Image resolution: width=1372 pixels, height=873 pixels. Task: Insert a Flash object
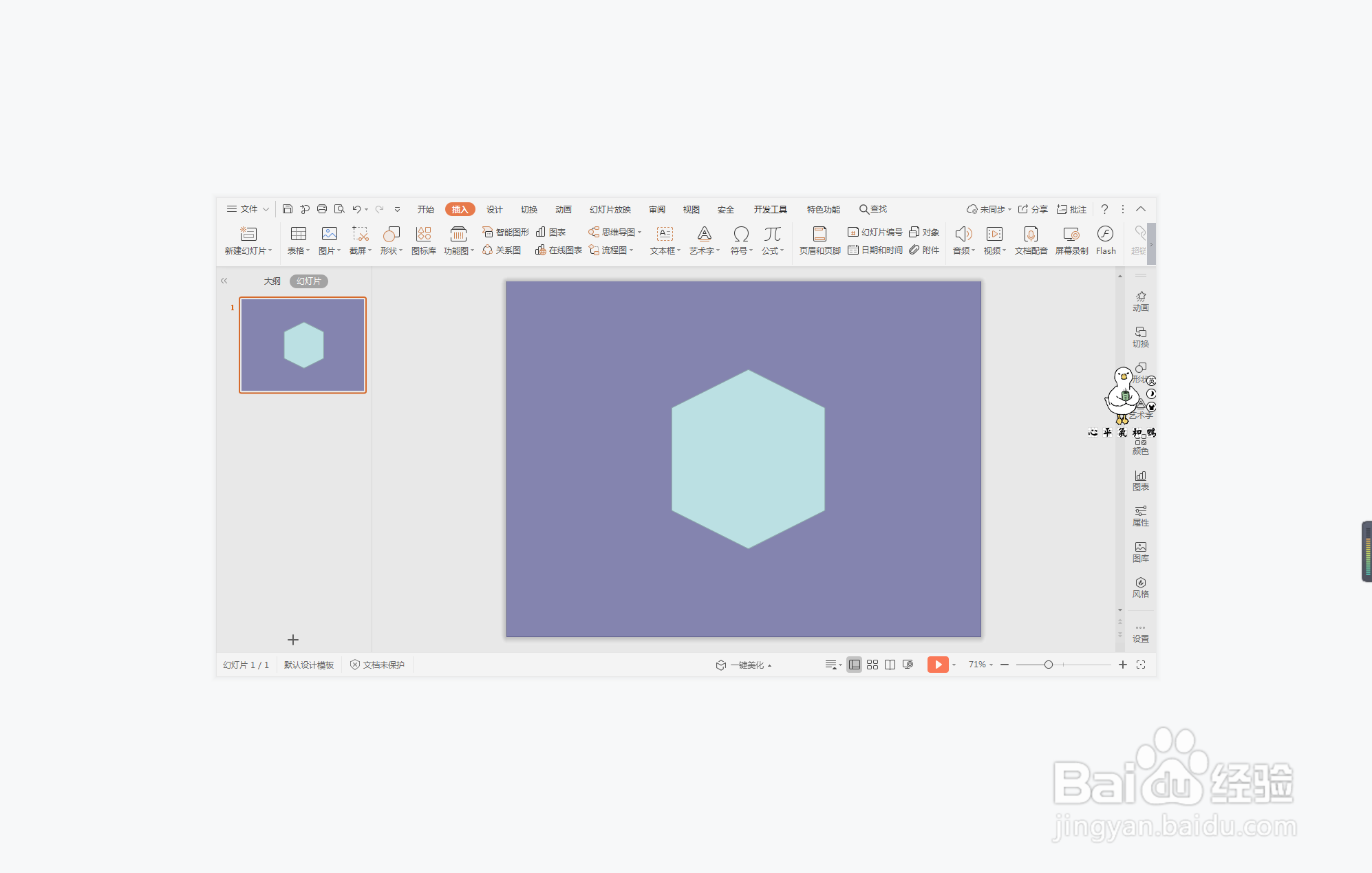click(1106, 241)
